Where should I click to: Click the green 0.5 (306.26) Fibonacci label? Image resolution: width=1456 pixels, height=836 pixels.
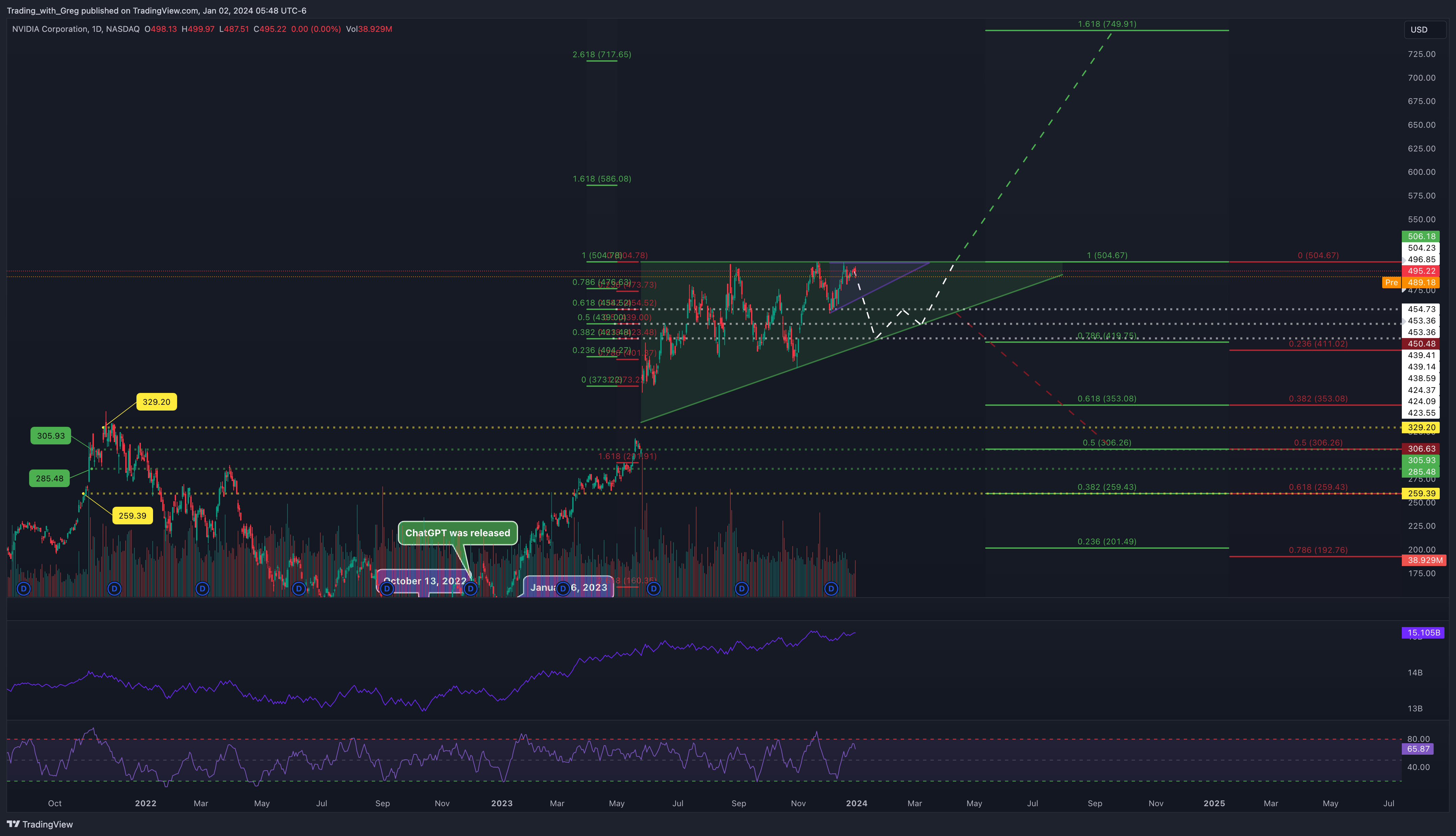click(x=1107, y=443)
